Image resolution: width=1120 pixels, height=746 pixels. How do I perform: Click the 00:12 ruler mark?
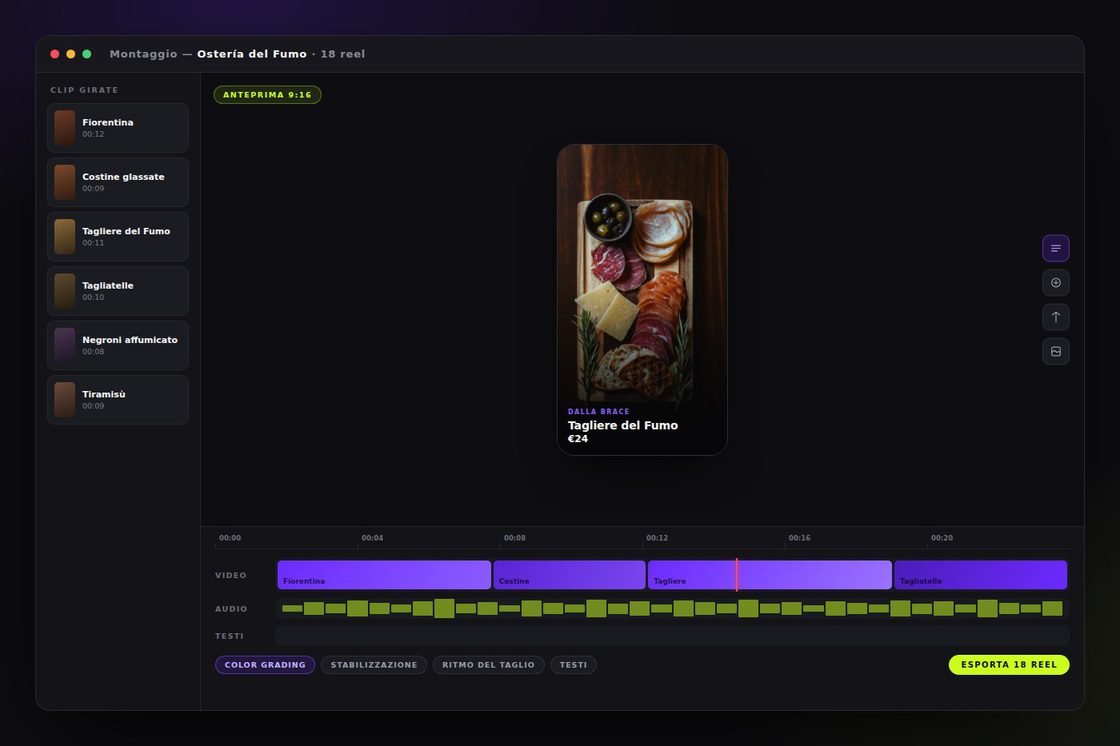(x=657, y=537)
